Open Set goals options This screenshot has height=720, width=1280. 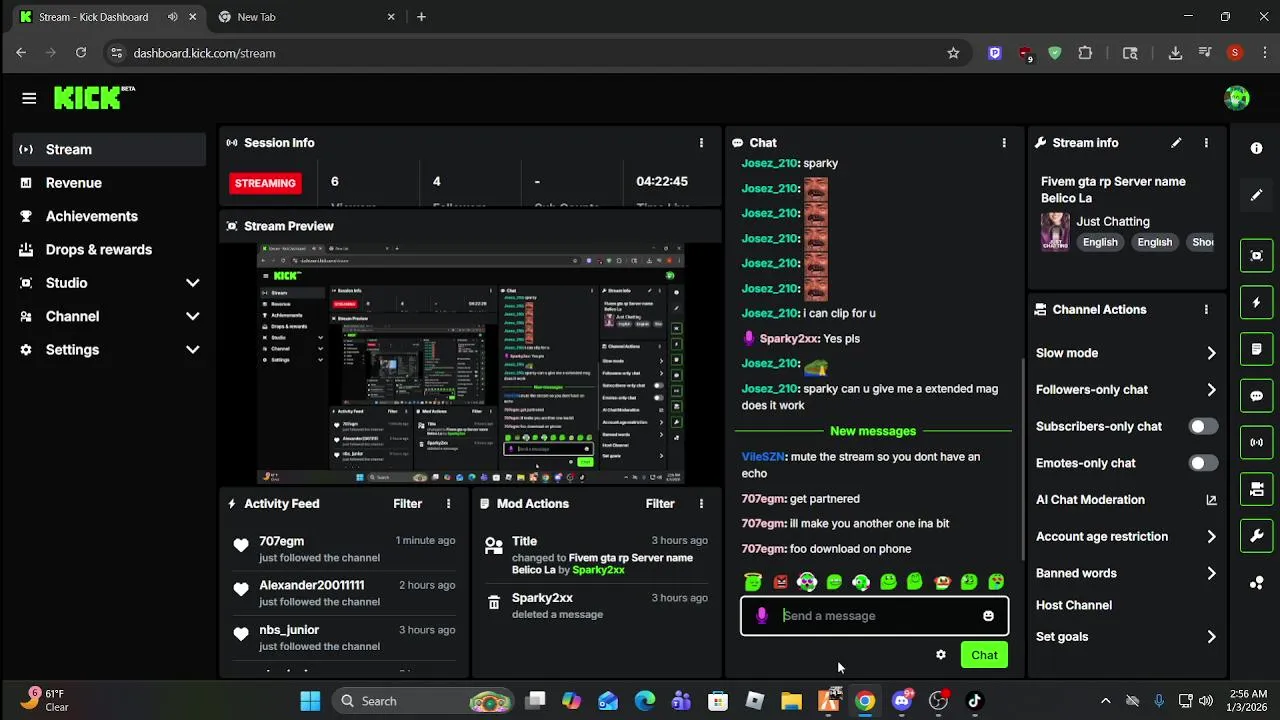1126,637
